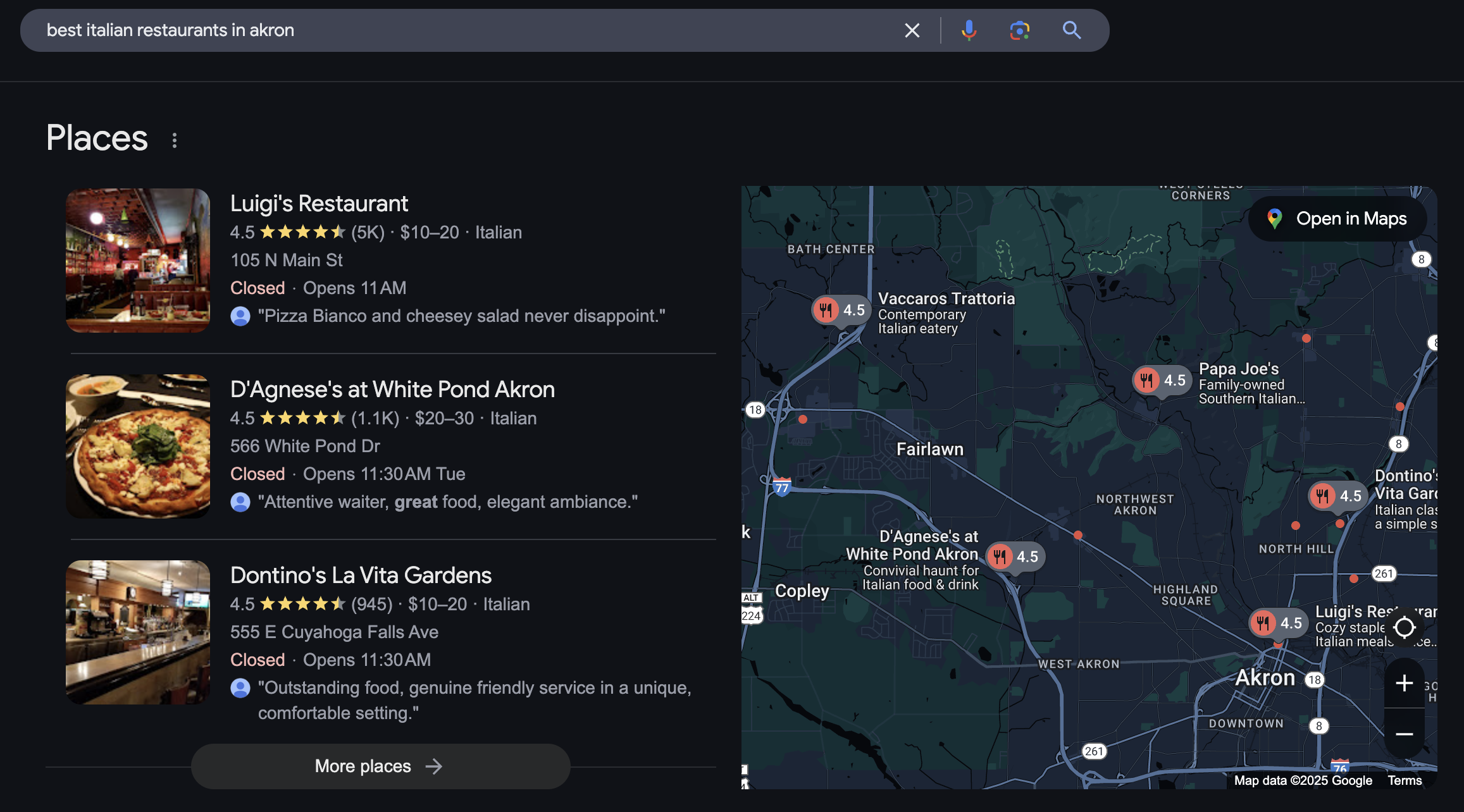The height and width of the screenshot is (812, 1464).
Task: Open the Places three-dot options menu
Action: 175,140
